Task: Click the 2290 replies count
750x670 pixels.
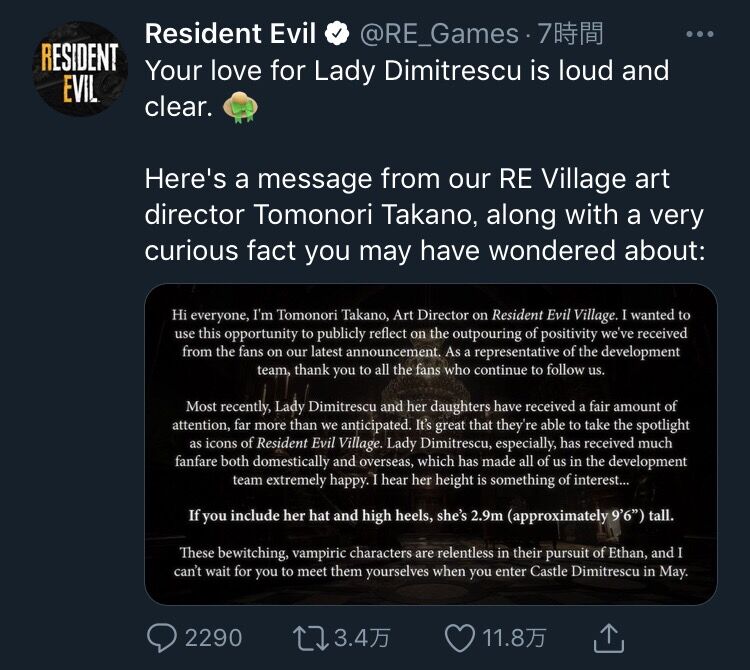Action: click(213, 638)
